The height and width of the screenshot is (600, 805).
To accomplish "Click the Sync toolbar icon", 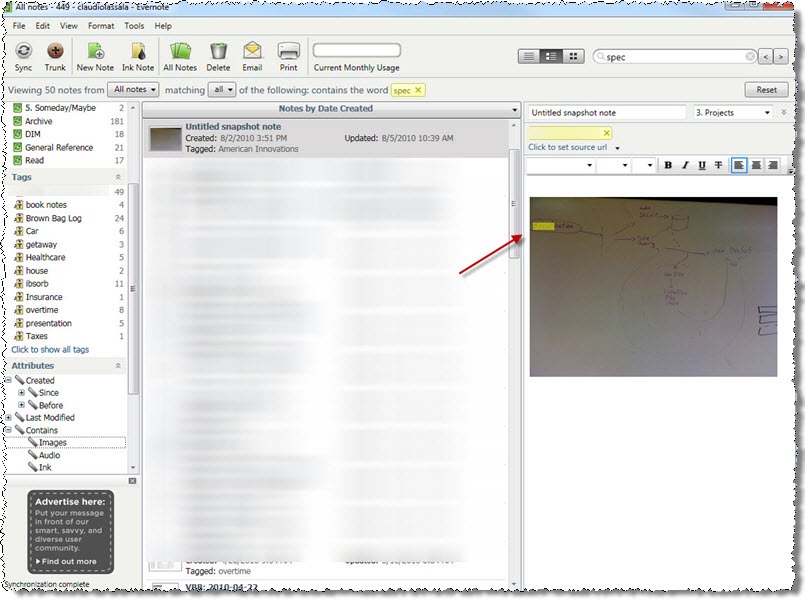I will [23, 56].
